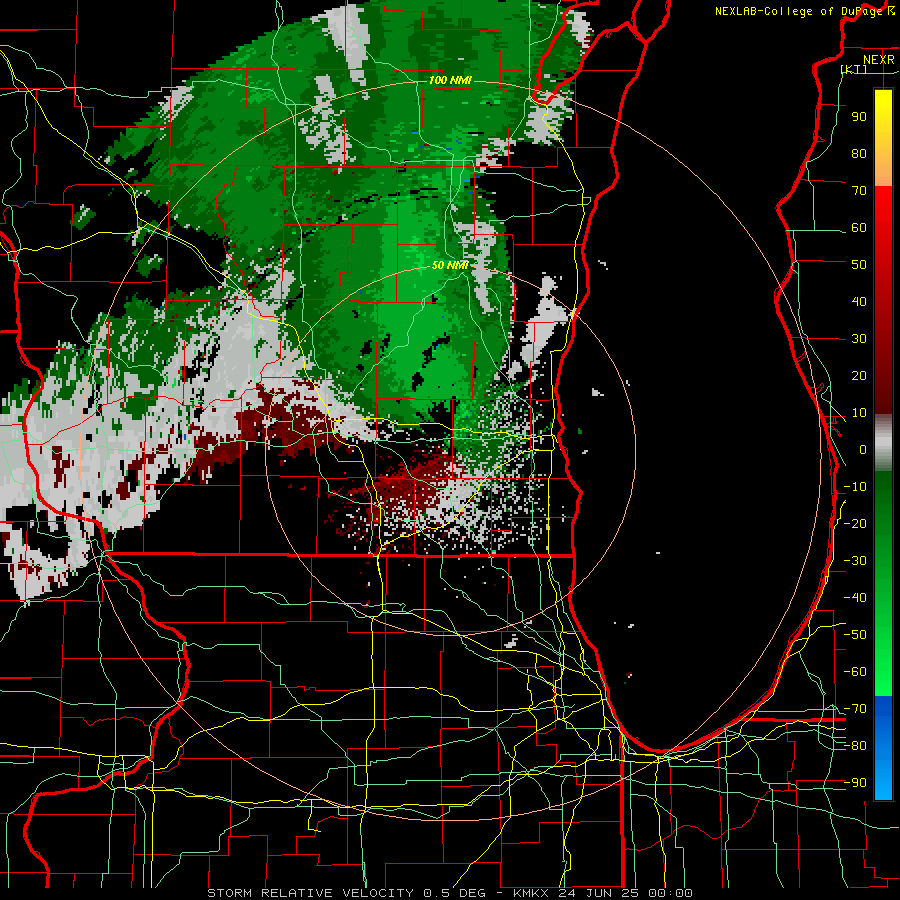Image resolution: width=900 pixels, height=900 pixels.
Task: Click the NEXR label above the velocity scale
Action: point(879,60)
